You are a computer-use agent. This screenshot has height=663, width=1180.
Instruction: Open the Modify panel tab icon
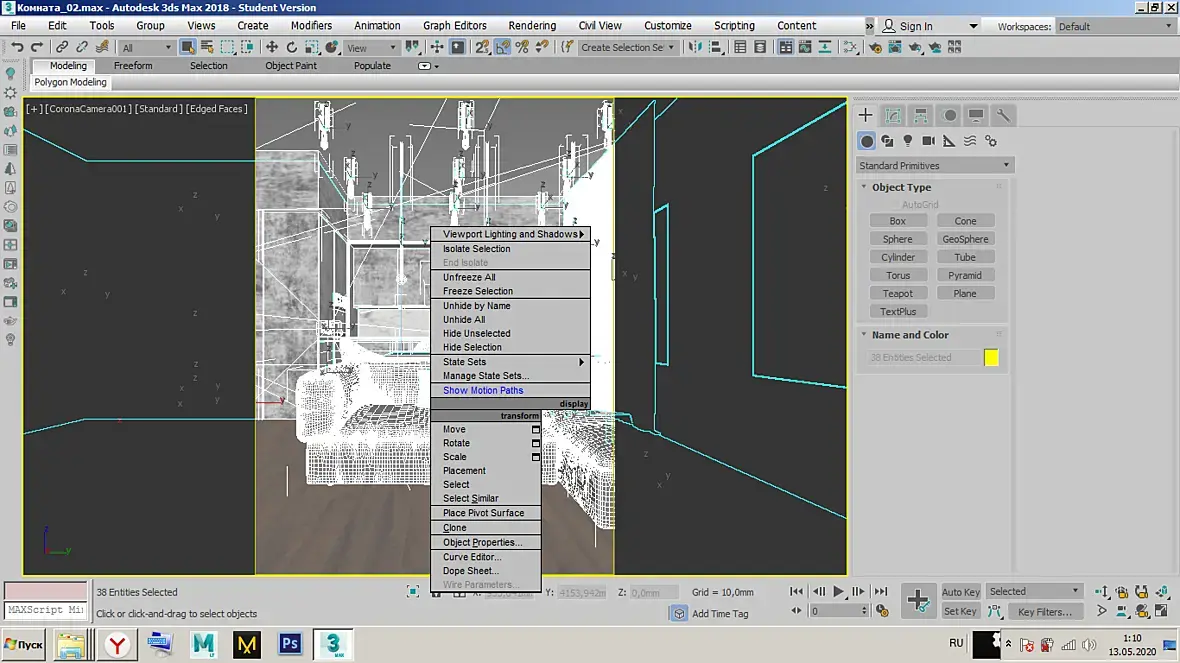point(893,116)
